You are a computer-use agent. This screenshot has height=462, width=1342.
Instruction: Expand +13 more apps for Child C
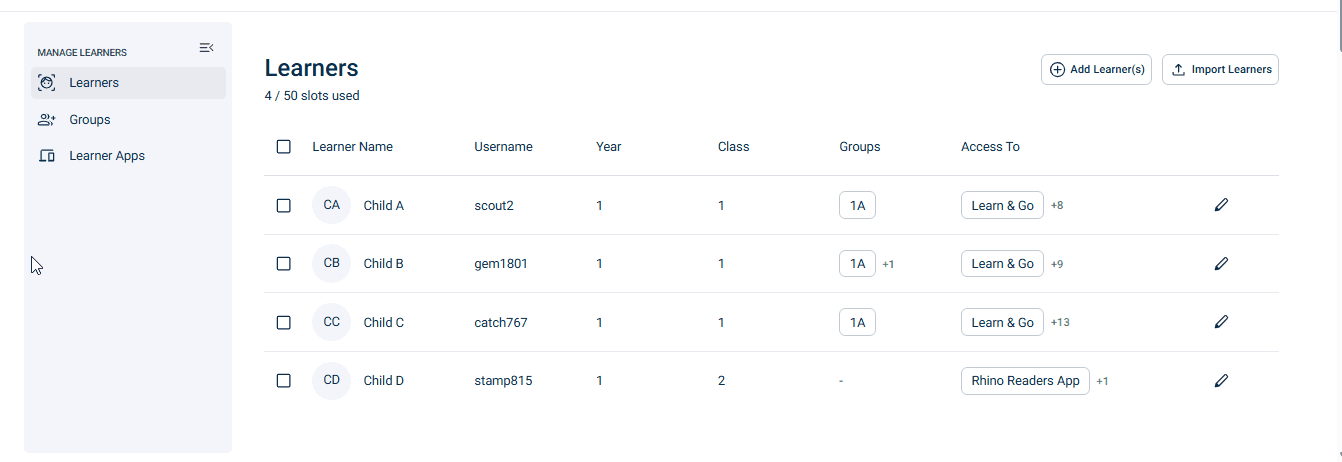pos(1060,323)
